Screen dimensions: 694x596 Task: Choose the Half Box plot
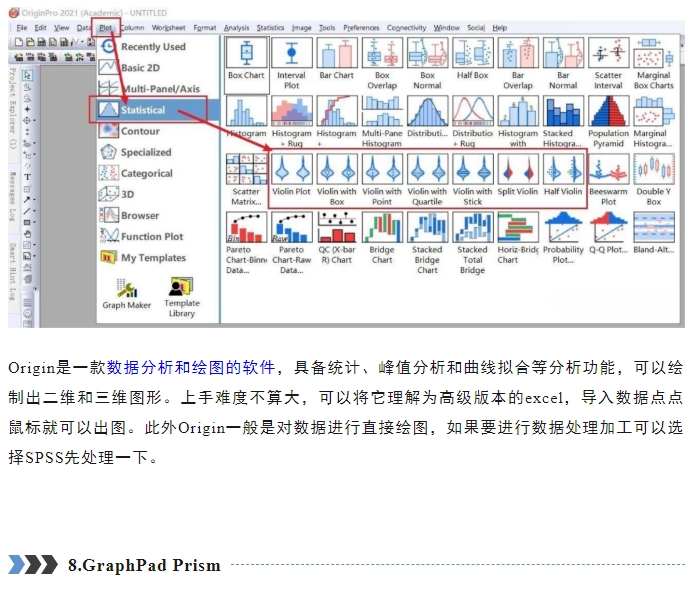pyautogui.click(x=473, y=60)
